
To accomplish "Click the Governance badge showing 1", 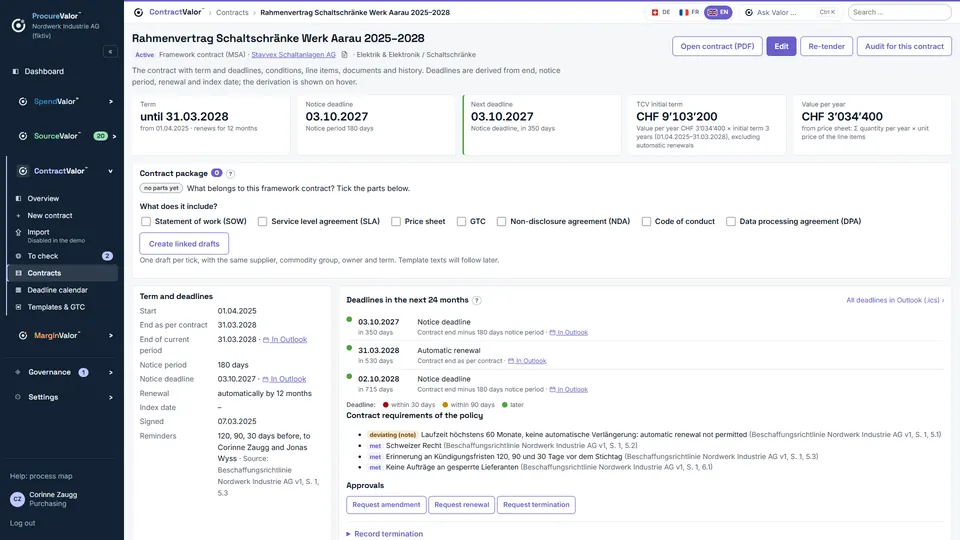I will [x=83, y=372].
